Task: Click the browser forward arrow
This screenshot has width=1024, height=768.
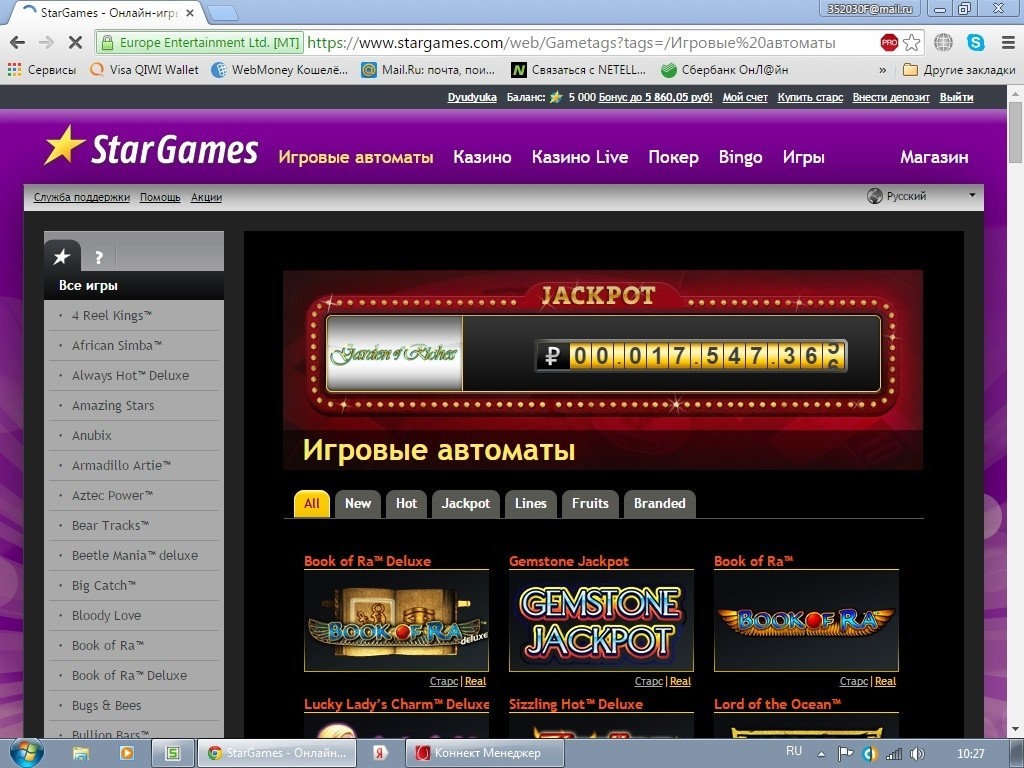Action: pyautogui.click(x=46, y=43)
